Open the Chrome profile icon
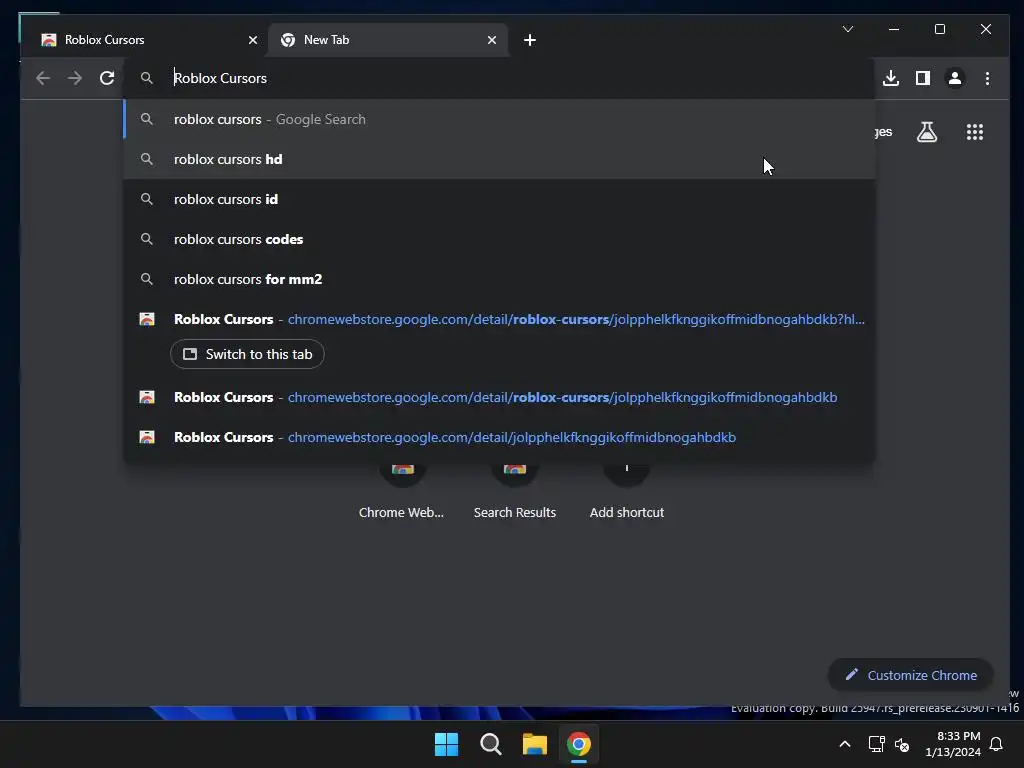The height and width of the screenshot is (768, 1024). pos(955,78)
